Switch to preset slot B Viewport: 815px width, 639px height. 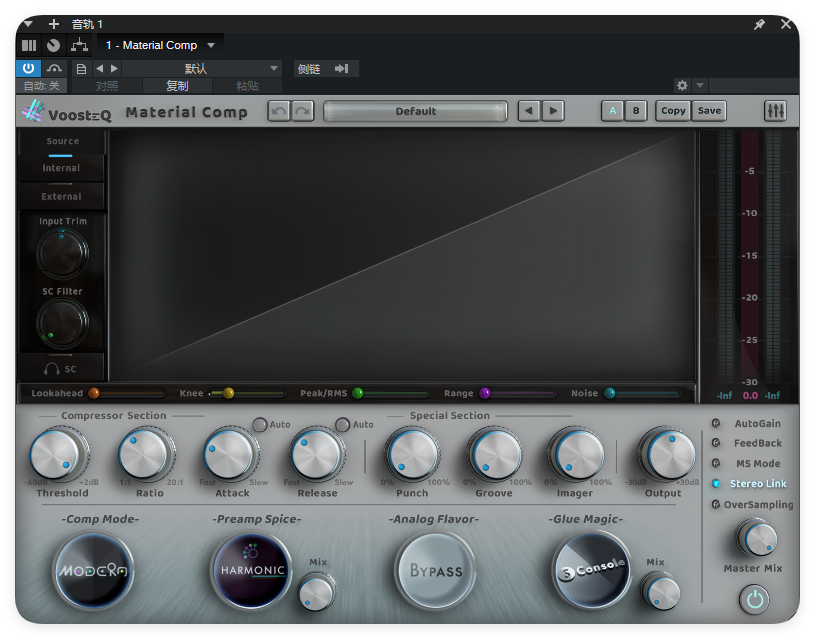[x=636, y=111]
